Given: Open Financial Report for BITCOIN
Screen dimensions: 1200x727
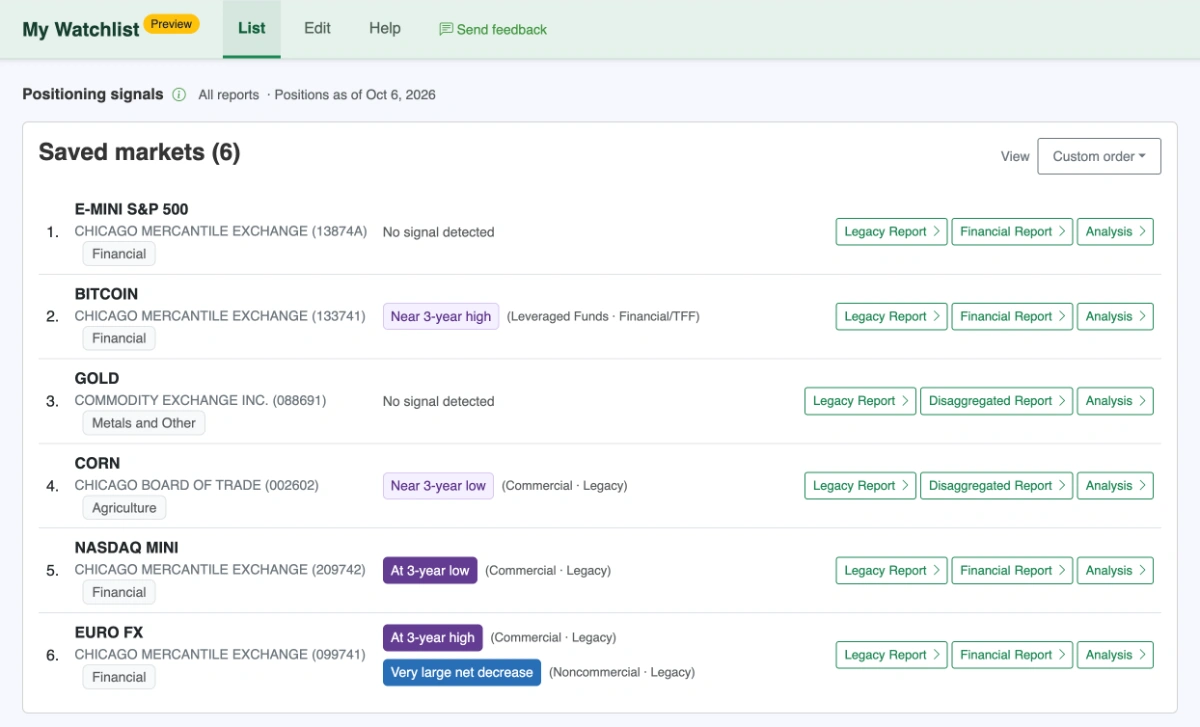Looking at the screenshot, I should pos(1012,316).
